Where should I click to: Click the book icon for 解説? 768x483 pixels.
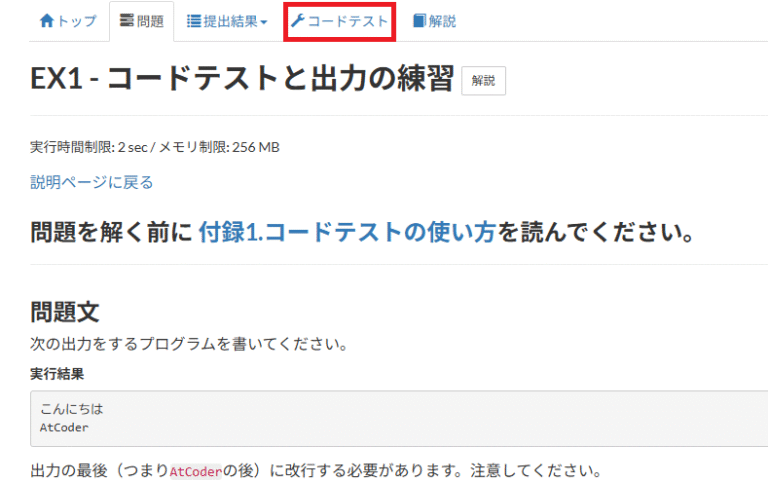coord(418,21)
